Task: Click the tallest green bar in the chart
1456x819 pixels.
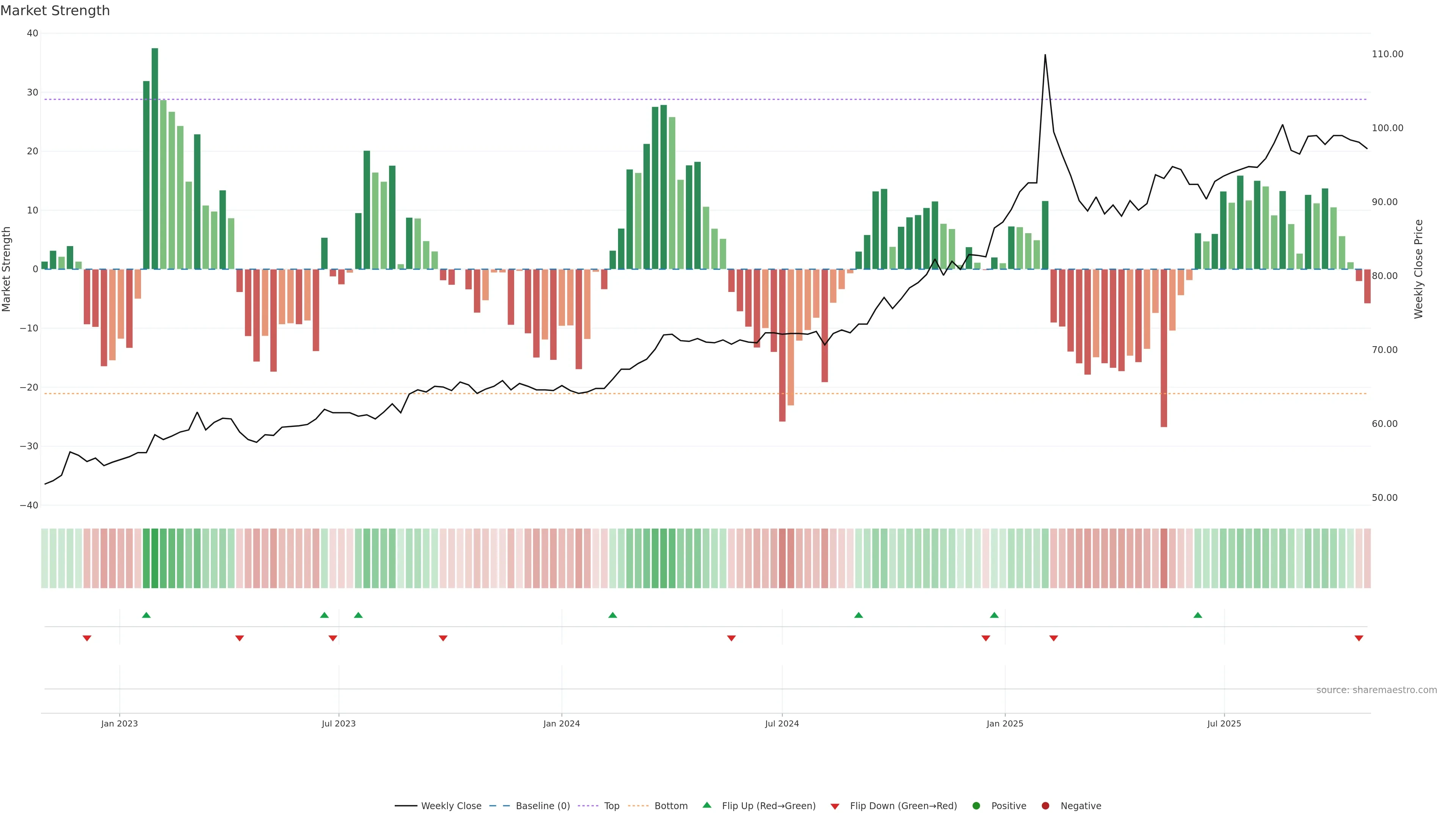Action: click(155, 158)
